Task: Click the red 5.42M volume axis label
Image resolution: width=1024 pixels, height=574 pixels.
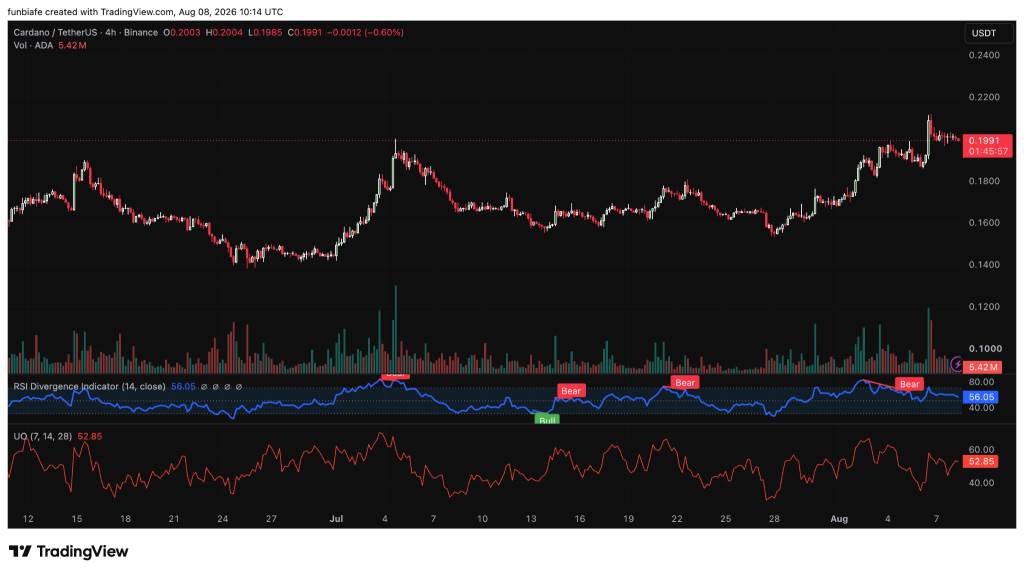Action: tap(982, 368)
